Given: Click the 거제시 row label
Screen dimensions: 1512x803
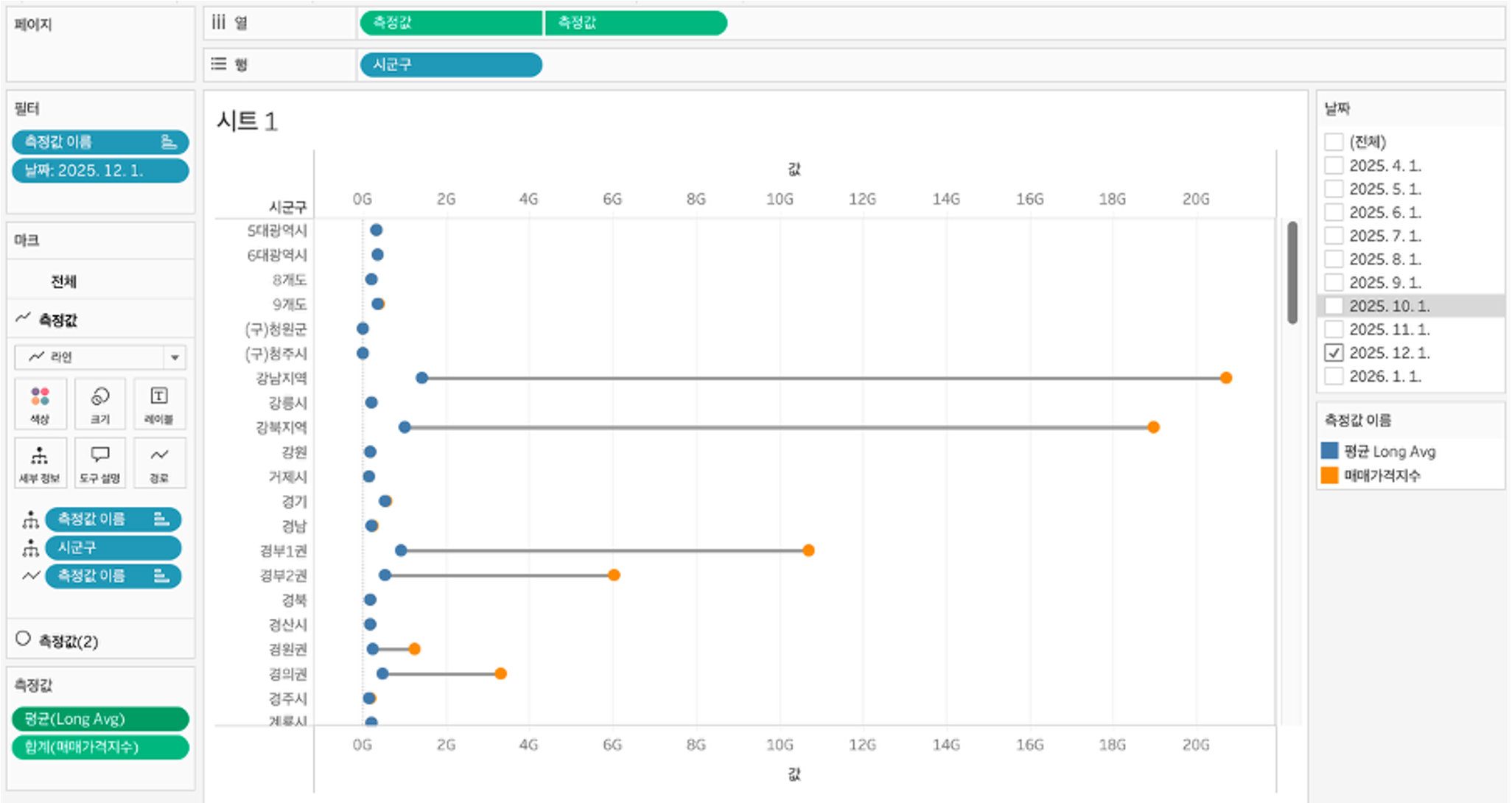Looking at the screenshot, I should pyautogui.click(x=288, y=477).
